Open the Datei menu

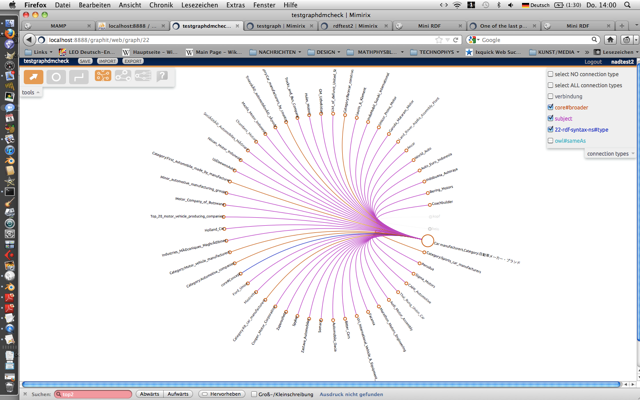click(62, 5)
